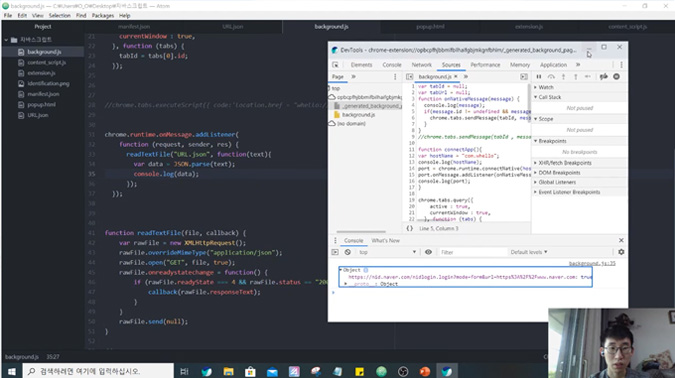Expand the __proto__ entry in console

pyautogui.click(x=346, y=284)
